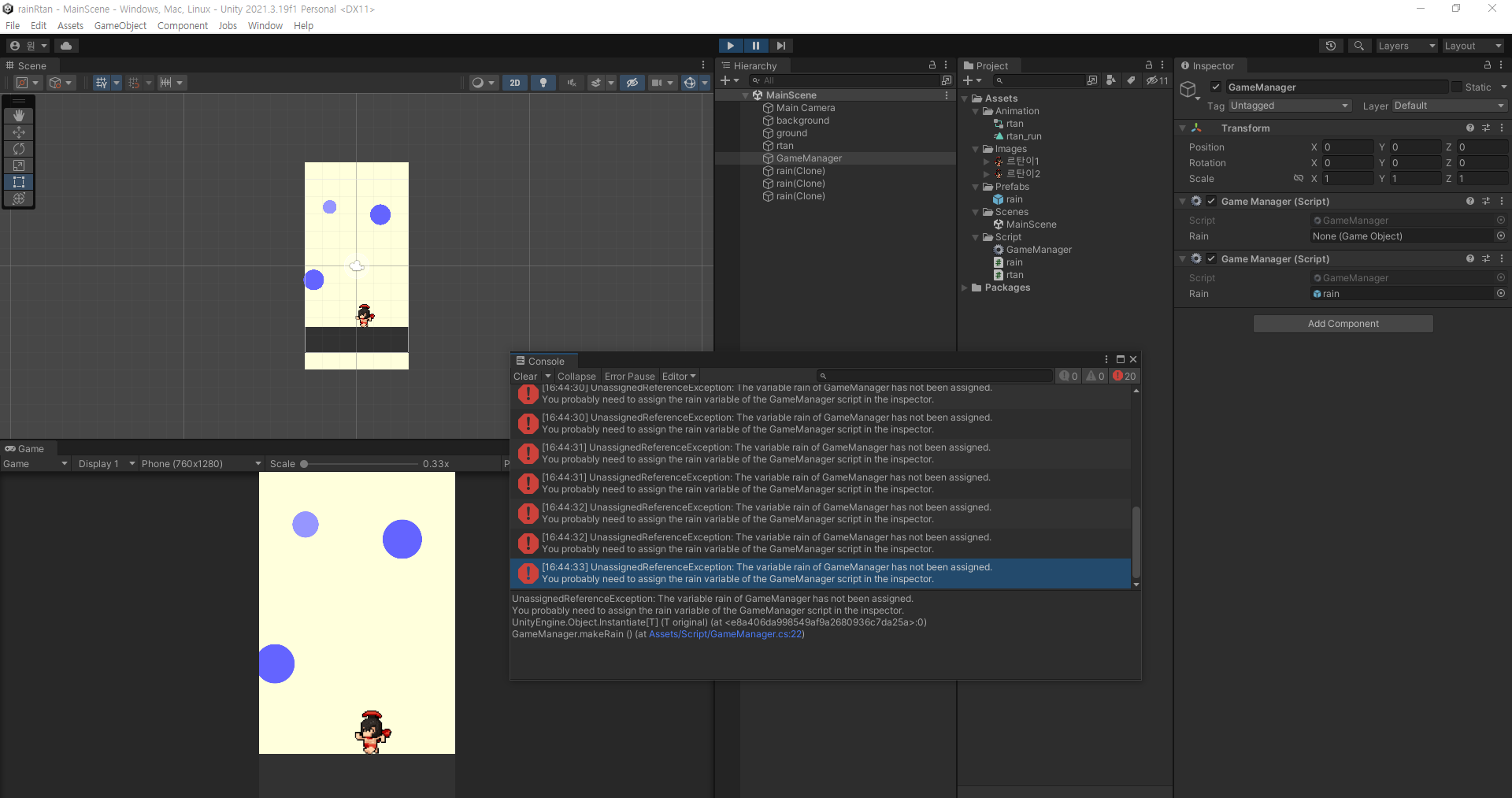Open the Layout dropdown
This screenshot has width=1512, height=798.
click(x=1473, y=46)
